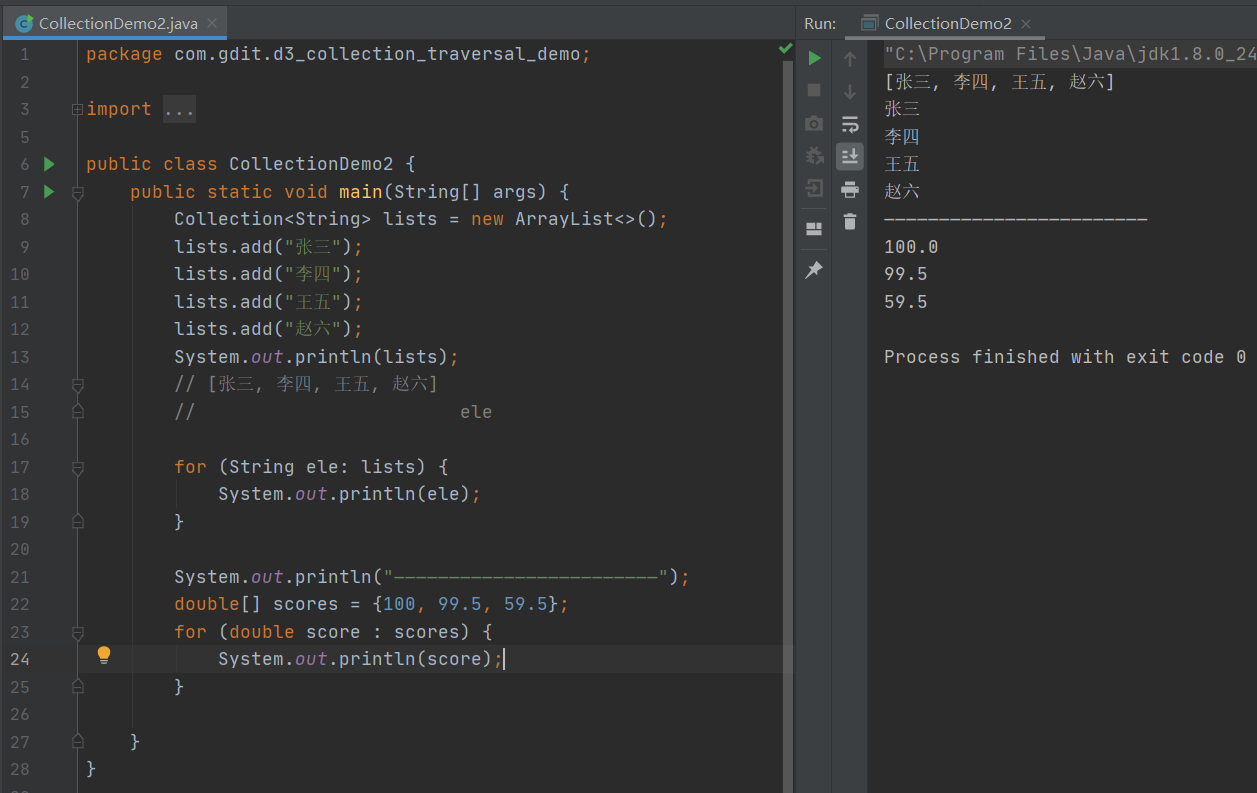Click line number 24 in the gutter
The height and width of the screenshot is (793, 1257).
click(x=20, y=659)
